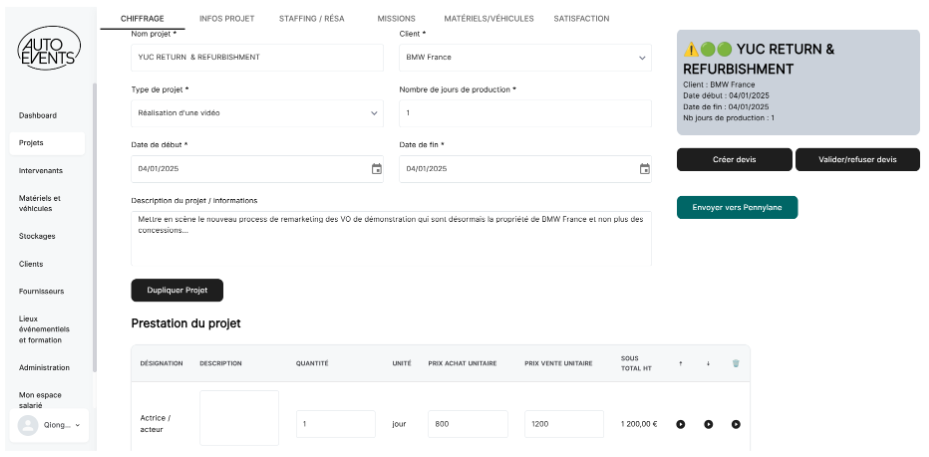Click the PRIX ACHAT UNITAIRE column header
Viewport: 929px width, 457px height.
(462, 363)
